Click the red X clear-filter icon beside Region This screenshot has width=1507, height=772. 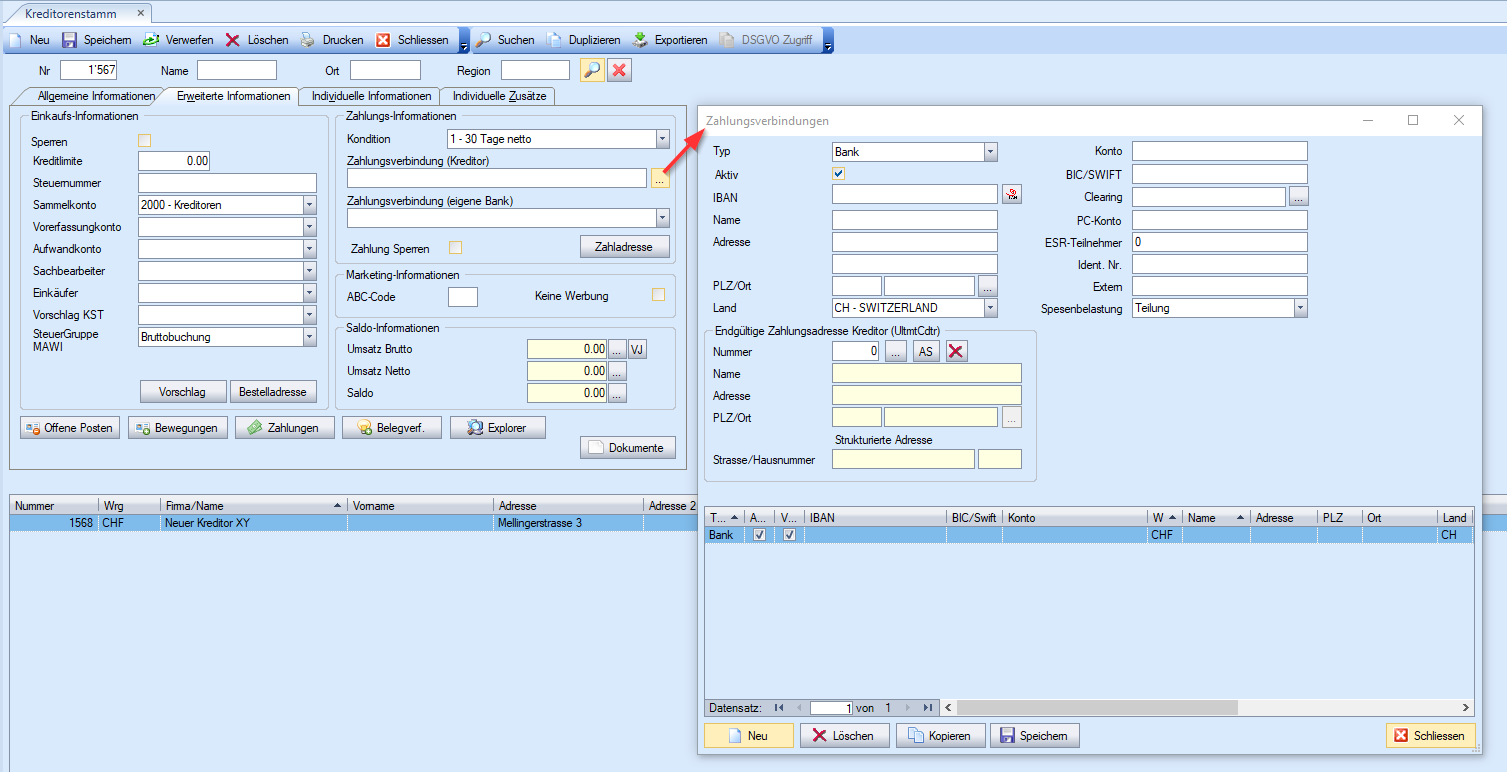tap(619, 70)
